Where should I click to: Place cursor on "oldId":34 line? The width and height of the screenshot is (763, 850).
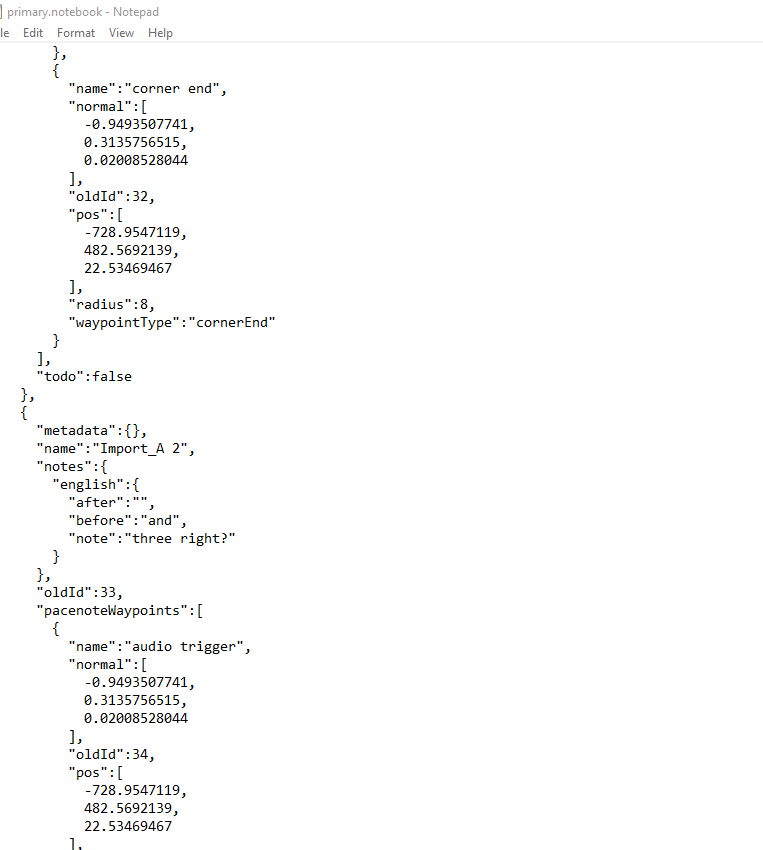point(112,755)
